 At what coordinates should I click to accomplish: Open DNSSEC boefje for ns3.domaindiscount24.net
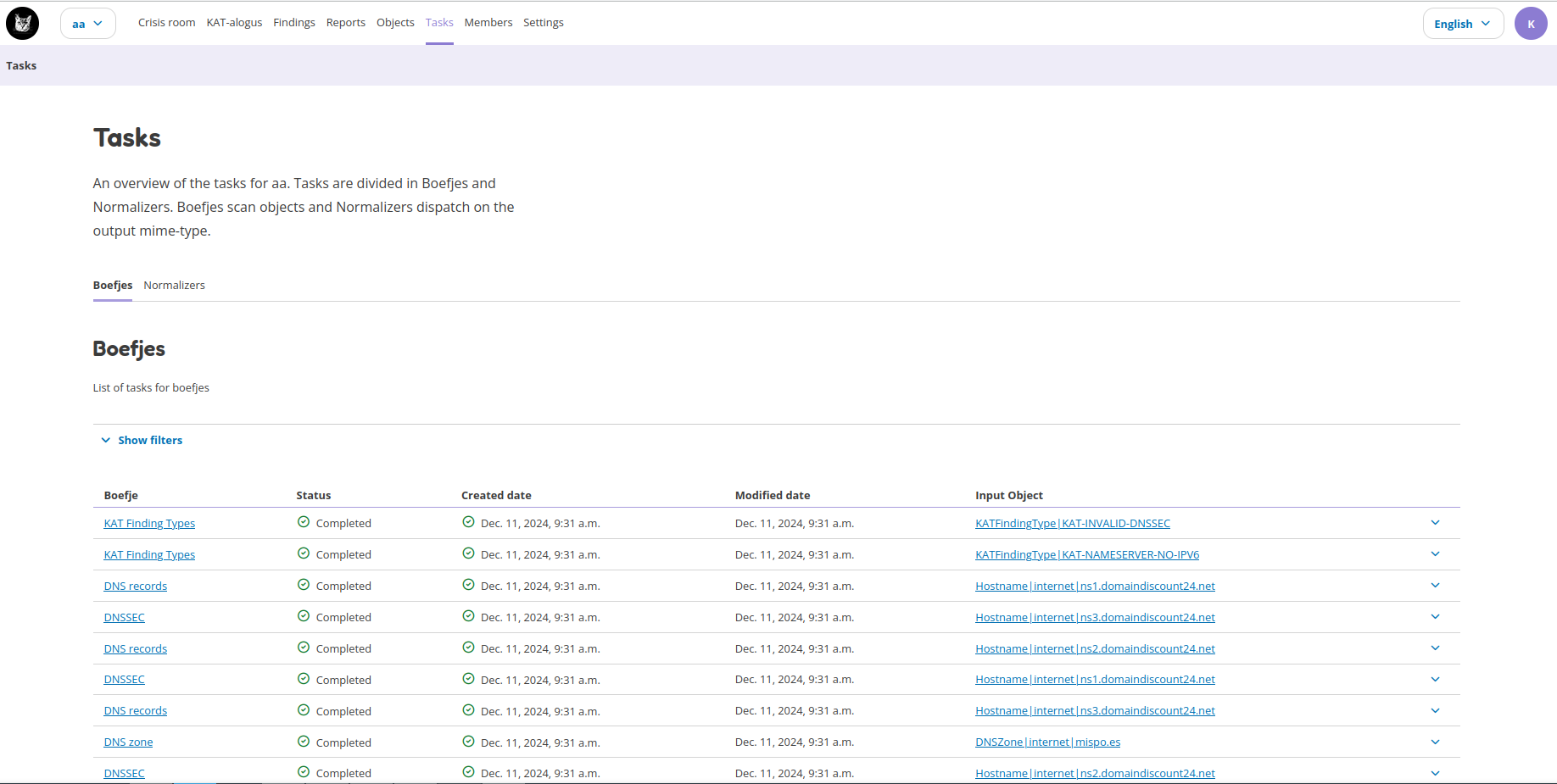[125, 618]
